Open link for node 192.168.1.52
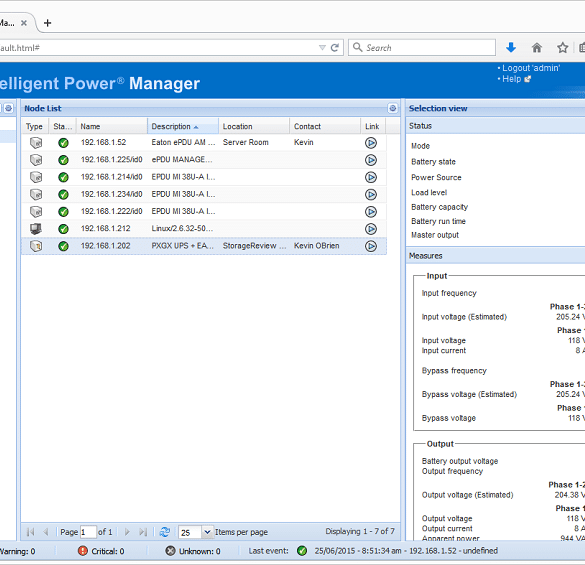This screenshot has width=585, height=565. (x=370, y=143)
